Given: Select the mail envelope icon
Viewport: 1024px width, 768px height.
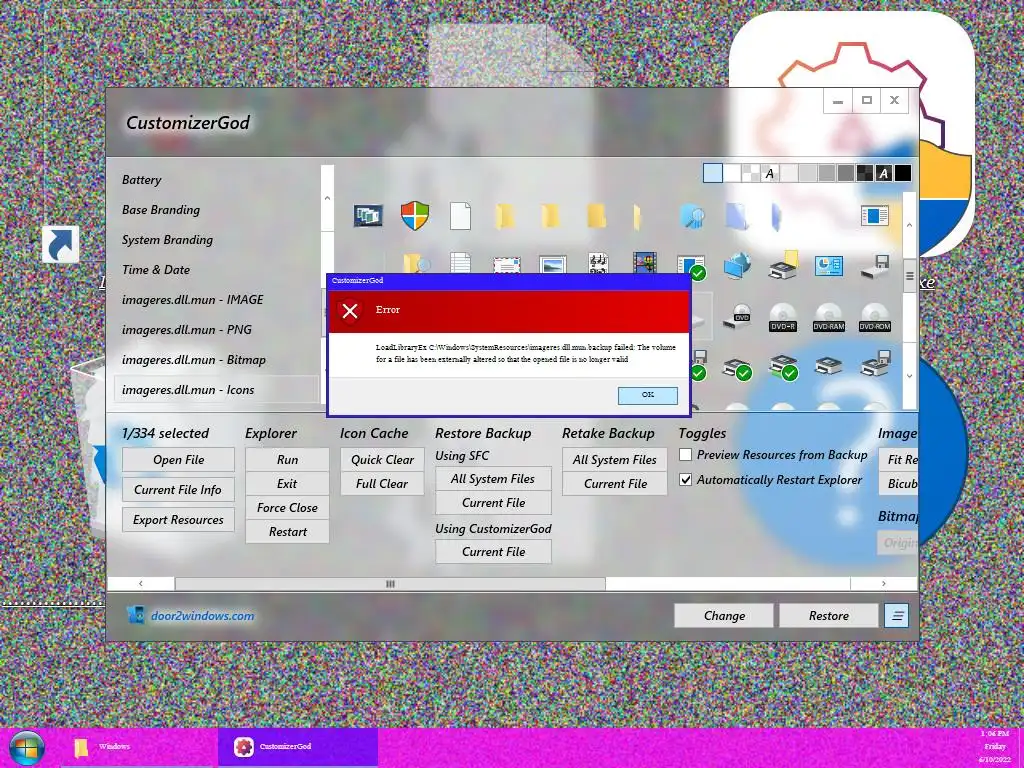Looking at the screenshot, I should coord(507,264).
